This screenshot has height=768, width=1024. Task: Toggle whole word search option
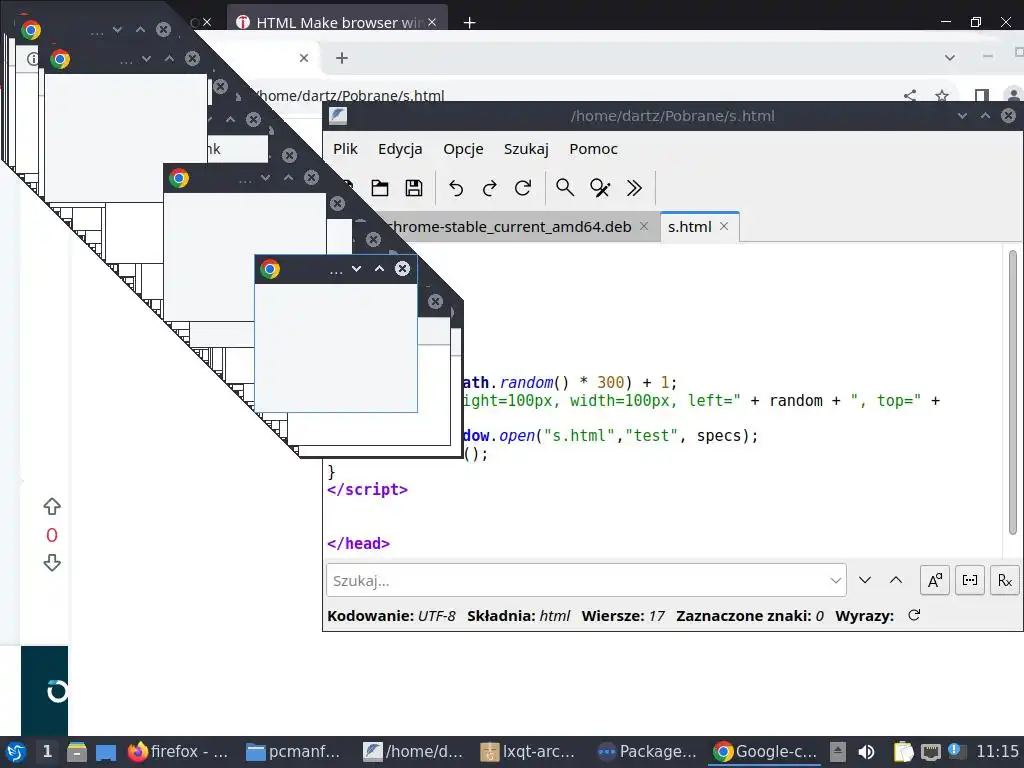(970, 580)
